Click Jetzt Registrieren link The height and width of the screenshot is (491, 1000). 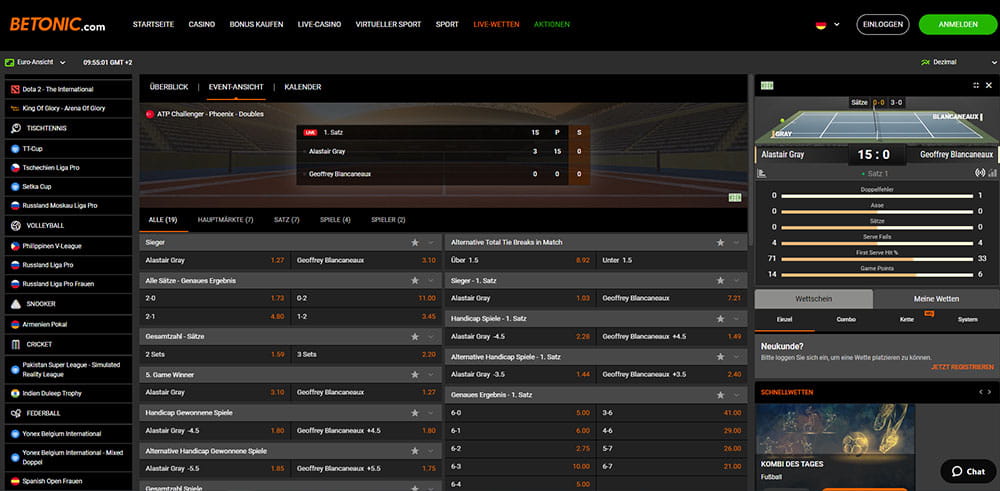962,367
